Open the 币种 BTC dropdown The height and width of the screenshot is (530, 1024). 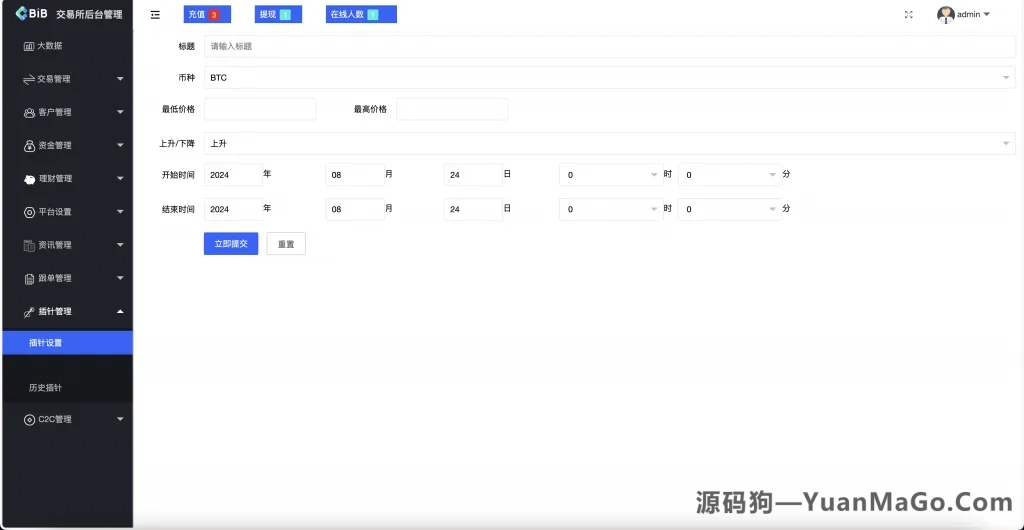[609, 78]
